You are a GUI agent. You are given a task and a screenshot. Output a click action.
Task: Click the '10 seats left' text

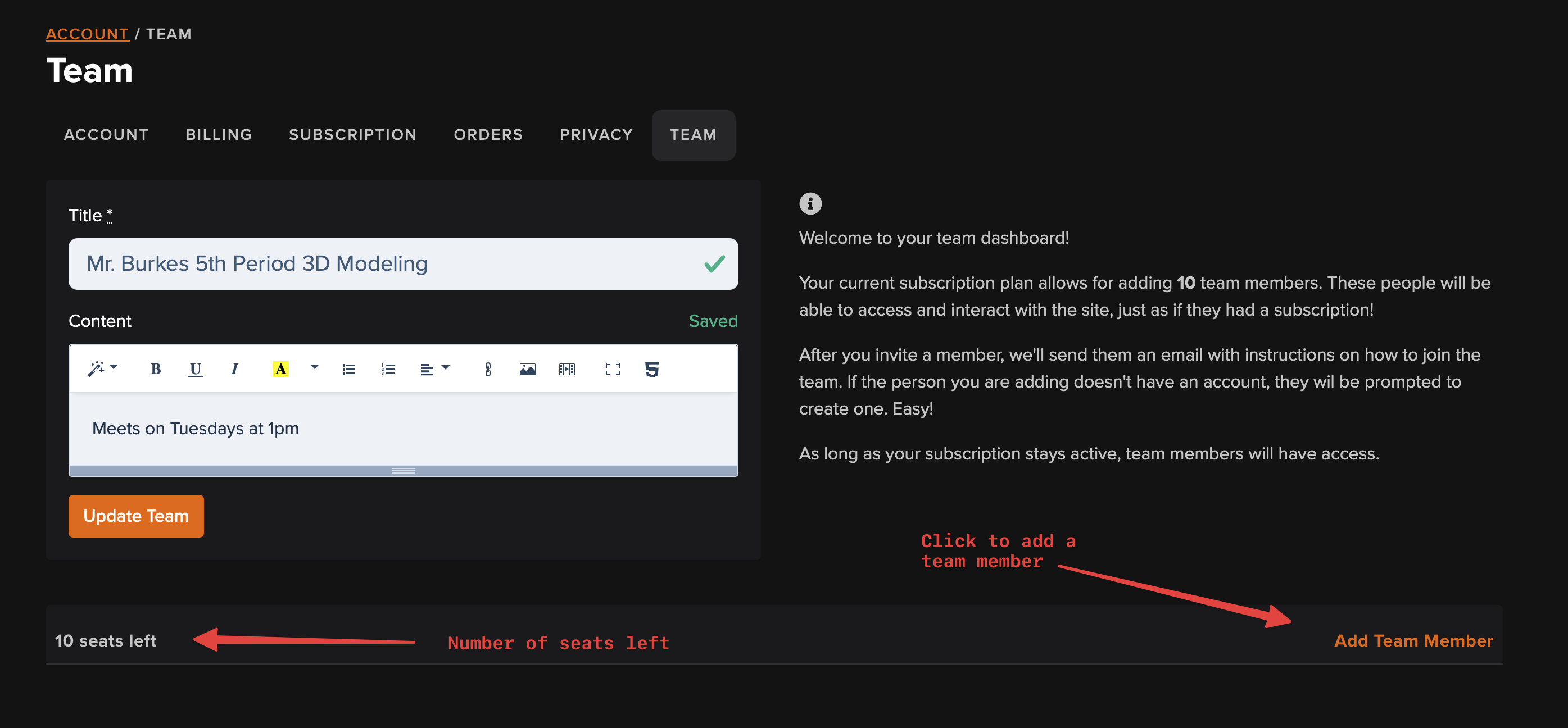(105, 640)
